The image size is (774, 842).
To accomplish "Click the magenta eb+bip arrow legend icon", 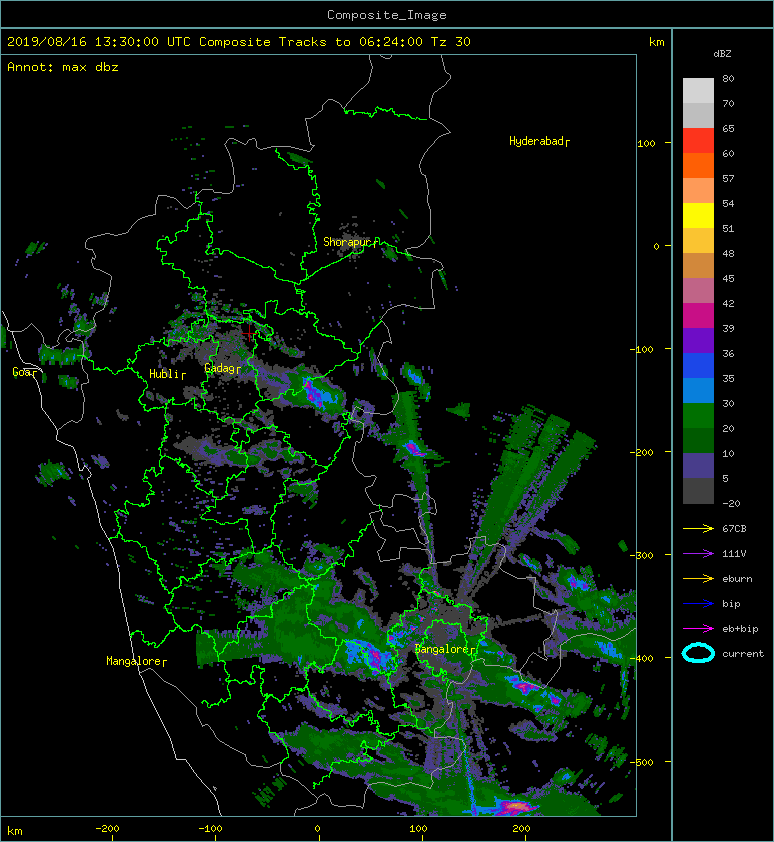I will click(x=698, y=628).
